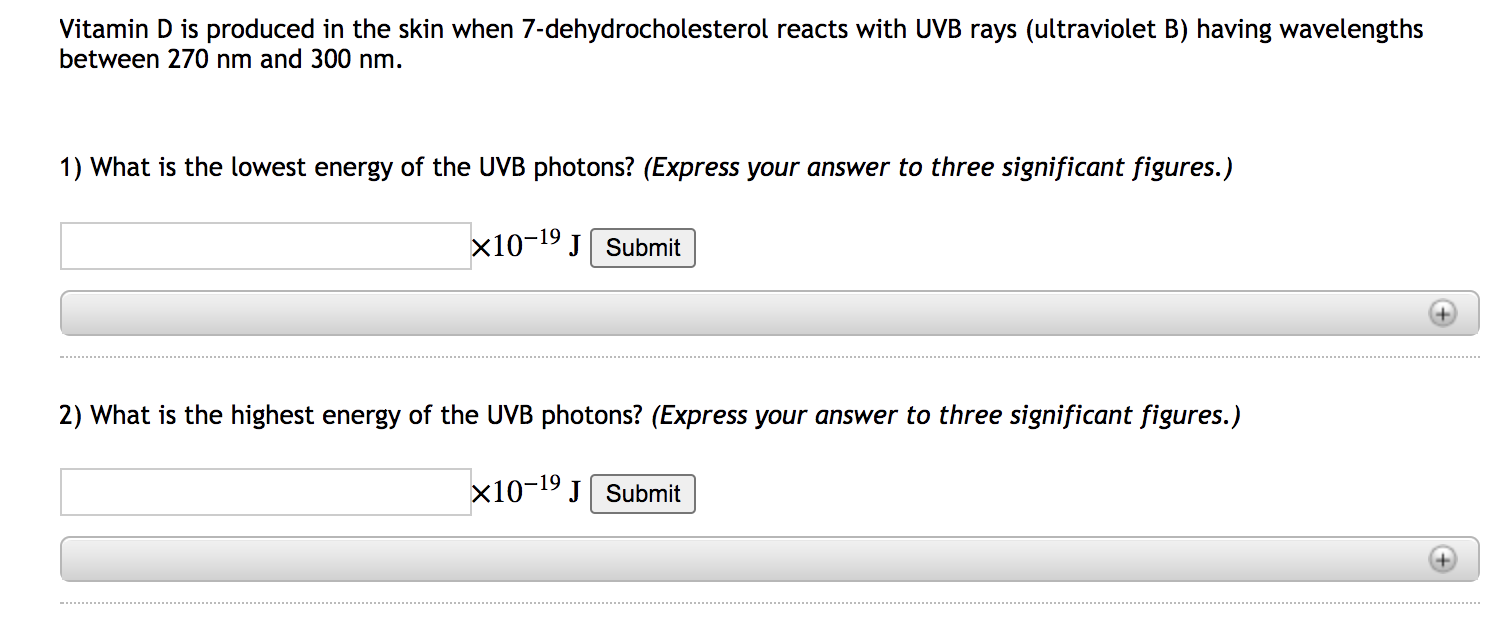1508x626 pixels.
Task: Focus the lowest energy answer input field
Action: pos(266,246)
